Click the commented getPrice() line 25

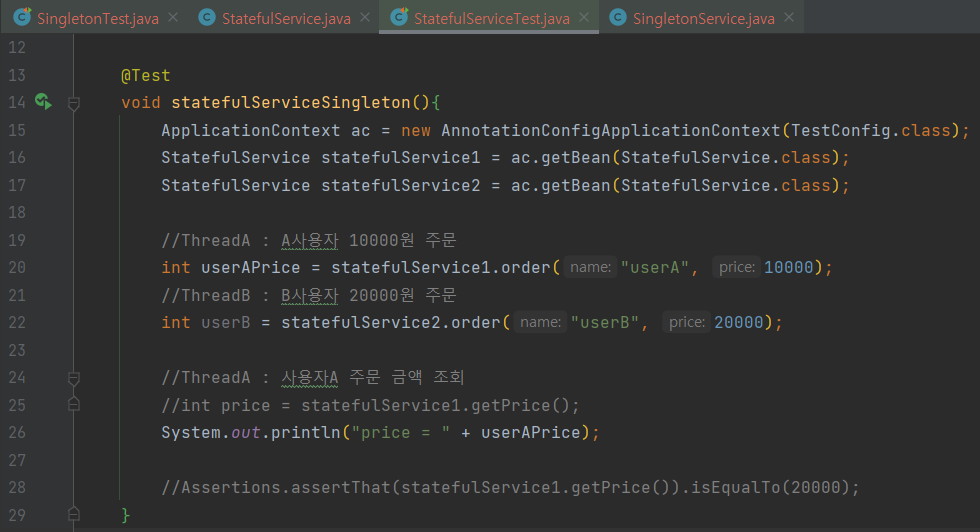pos(371,405)
